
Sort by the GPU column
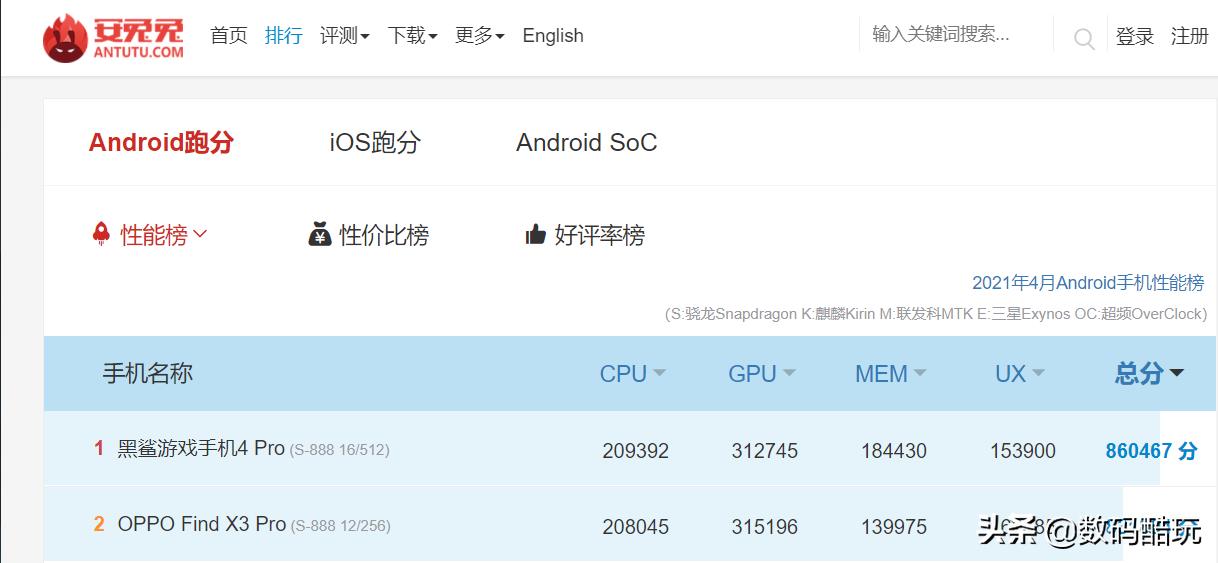(762, 374)
